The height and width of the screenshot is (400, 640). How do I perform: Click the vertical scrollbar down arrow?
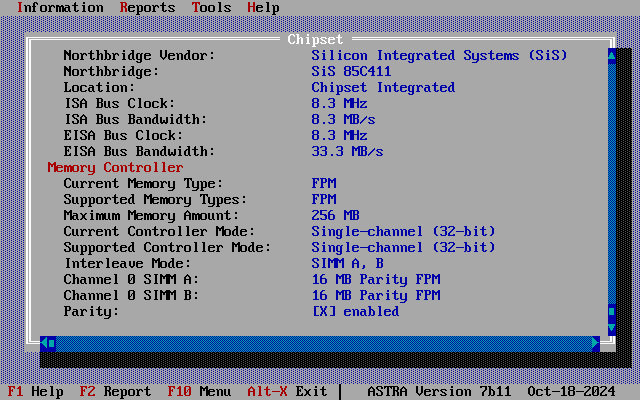tap(611, 327)
